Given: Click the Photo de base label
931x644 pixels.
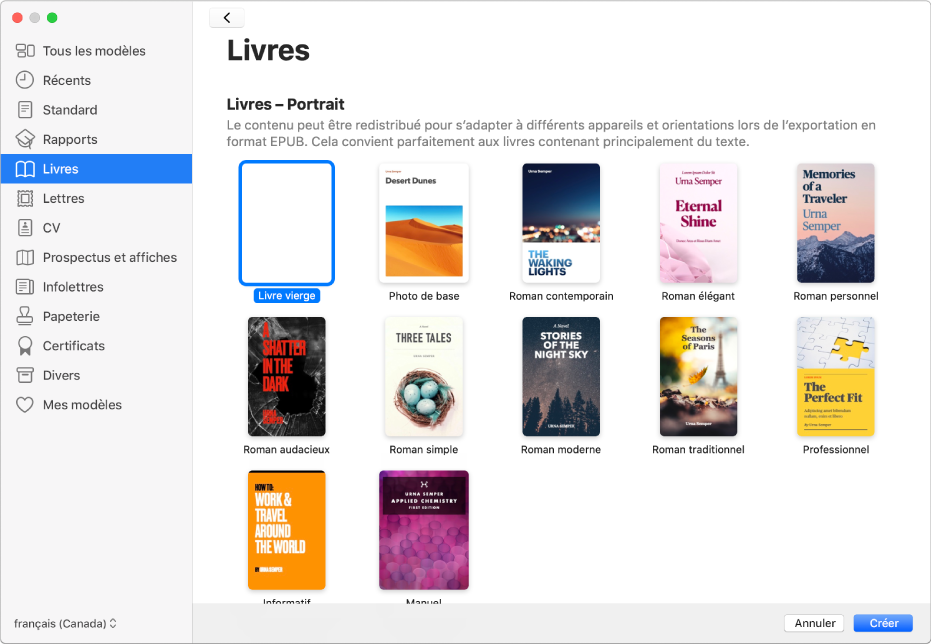Looking at the screenshot, I should 424,296.
